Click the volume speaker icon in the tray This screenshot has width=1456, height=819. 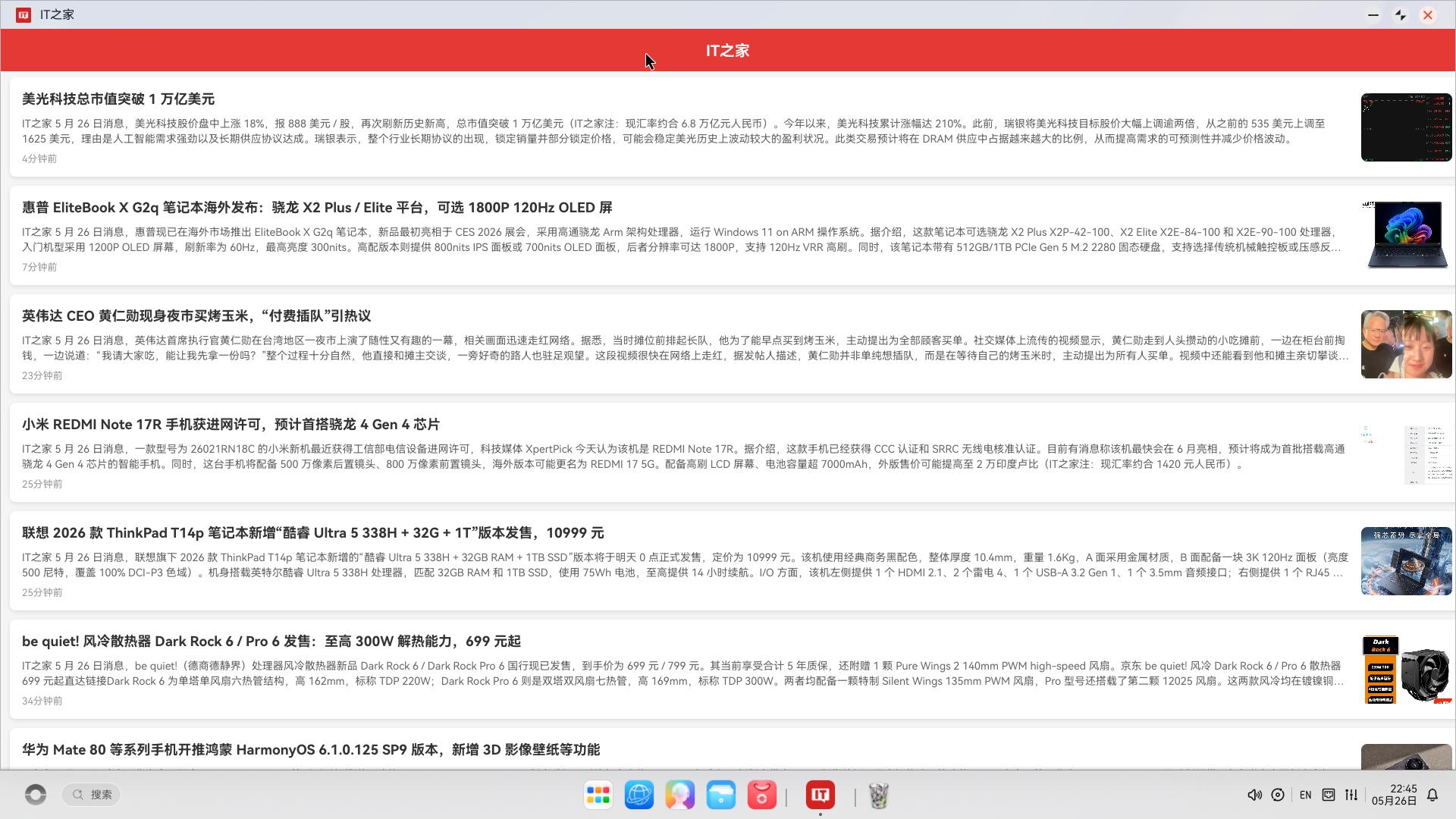(1255, 795)
